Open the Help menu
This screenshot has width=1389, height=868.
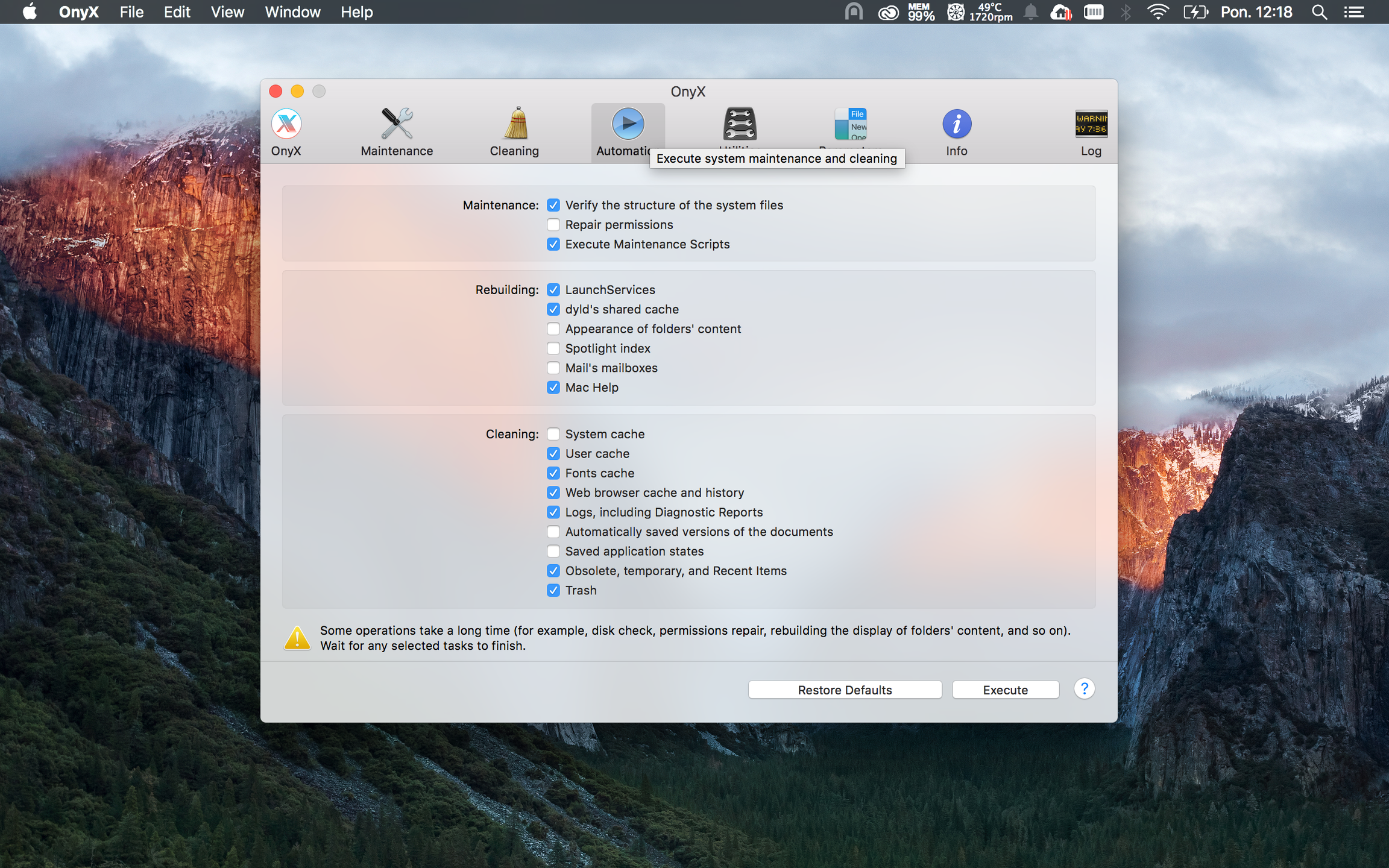(x=356, y=12)
